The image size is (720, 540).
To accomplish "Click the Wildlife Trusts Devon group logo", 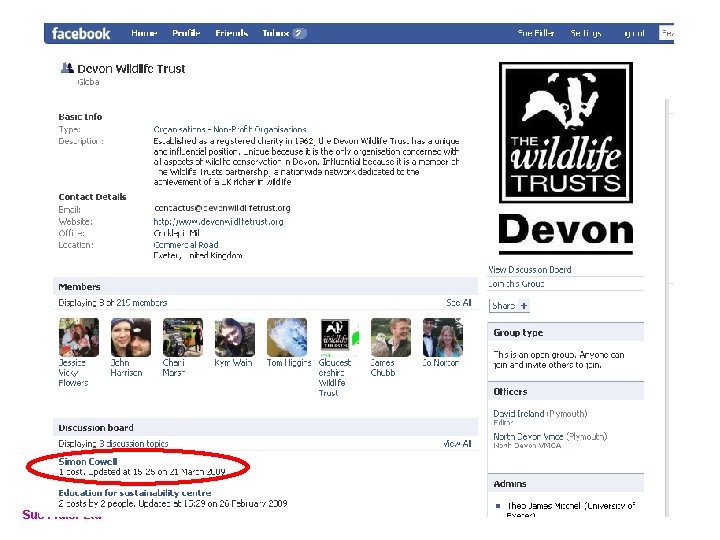I will point(566,158).
